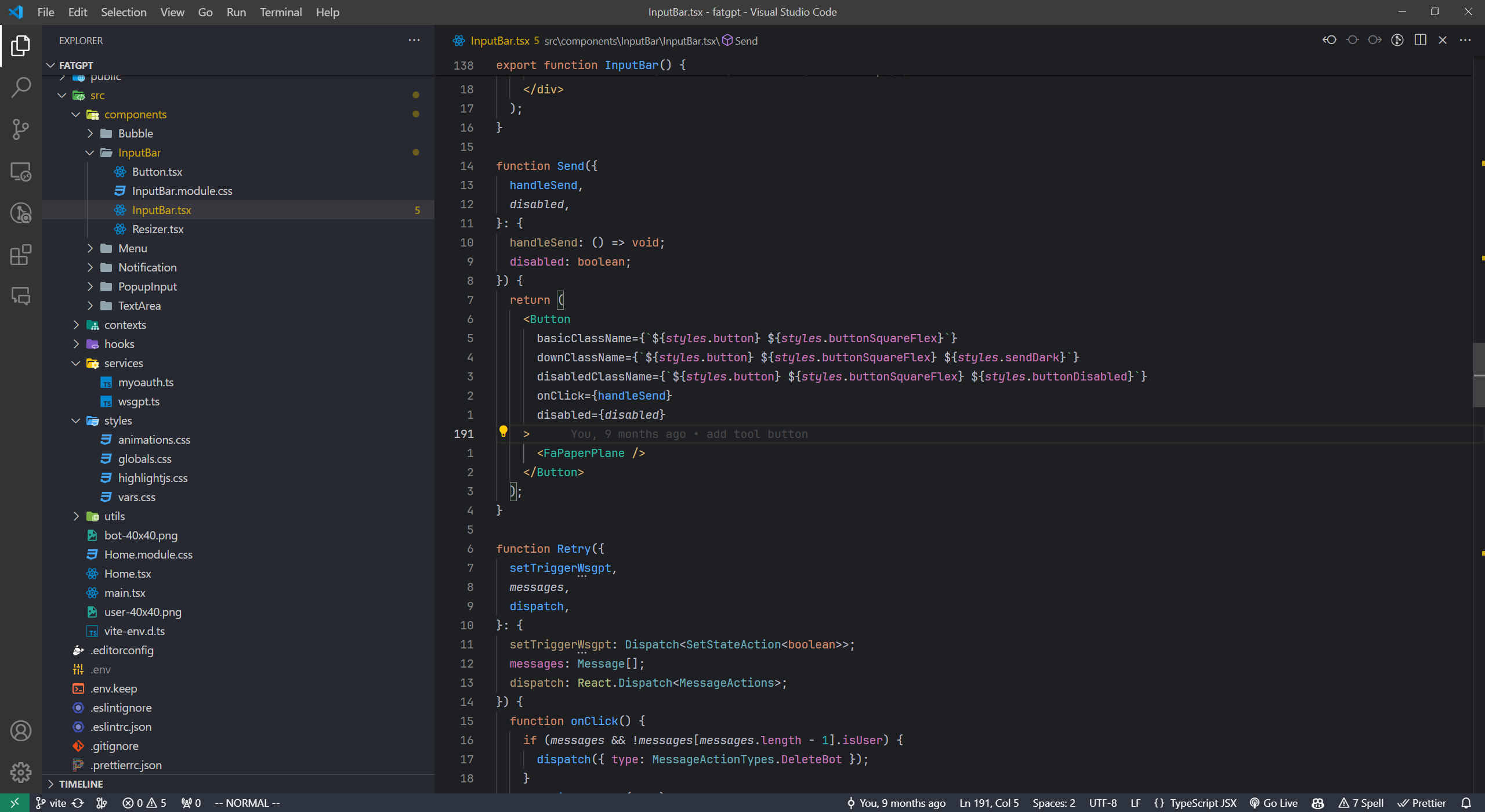This screenshot has height=812, width=1485.
Task: Click the editor vertical scrollbar thumb
Action: click(1478, 374)
